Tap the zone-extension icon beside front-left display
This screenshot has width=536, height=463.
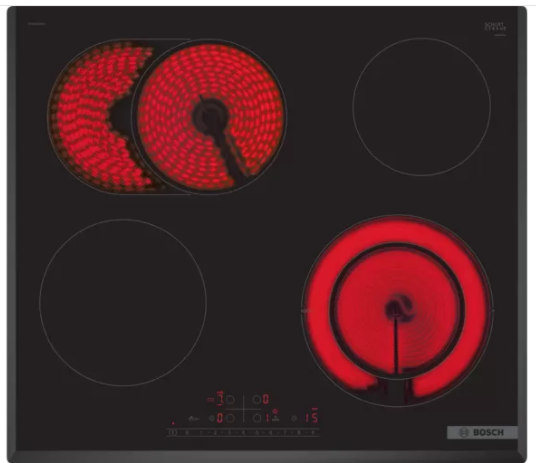[x=212, y=418]
